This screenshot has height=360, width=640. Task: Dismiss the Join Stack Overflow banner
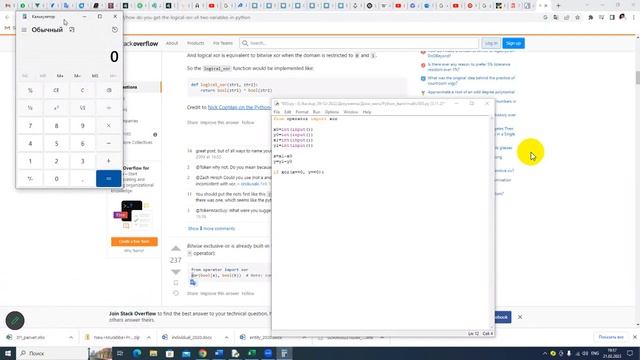pyautogui.click(x=520, y=317)
